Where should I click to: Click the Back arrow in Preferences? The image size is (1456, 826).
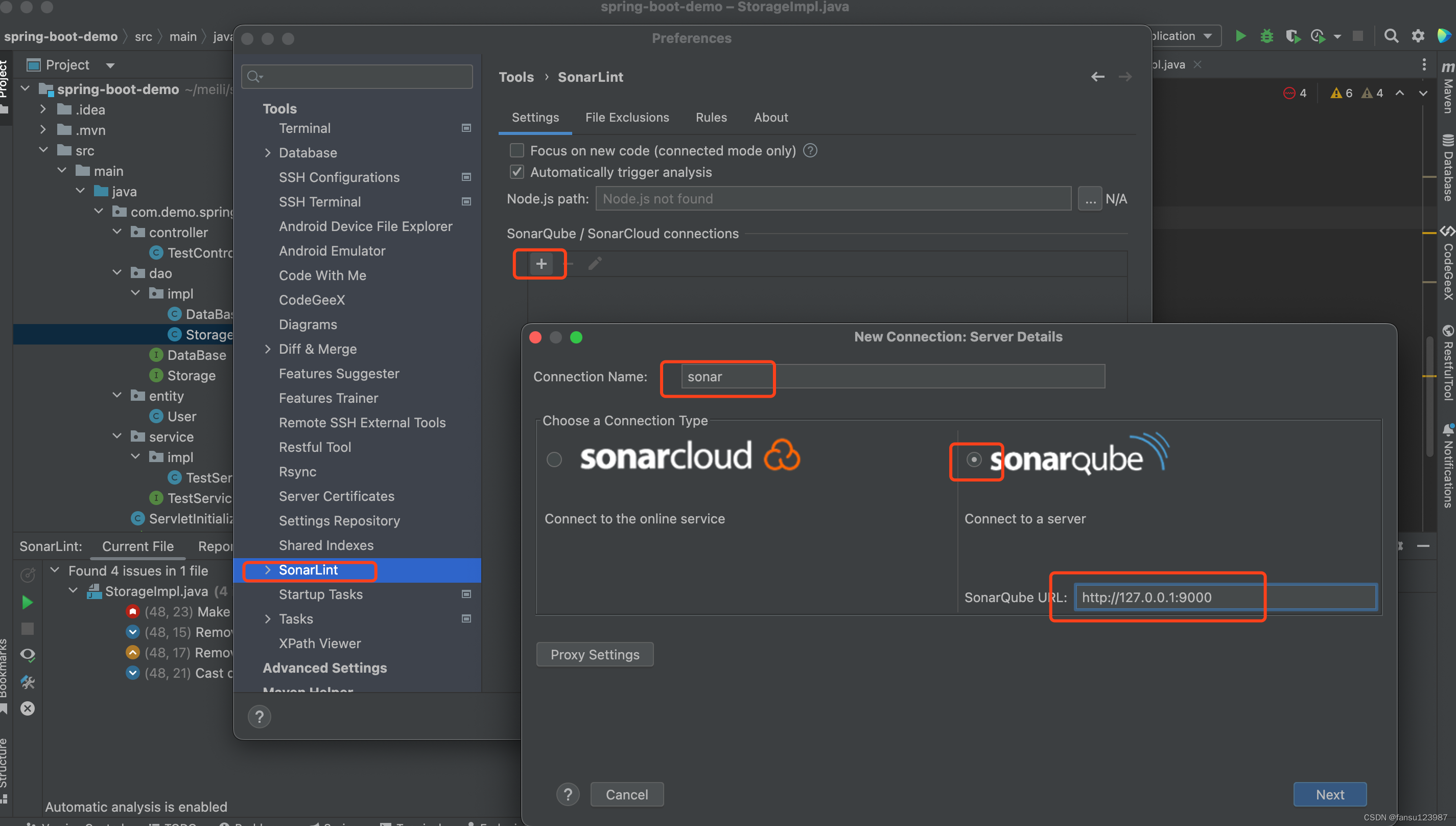(1098, 77)
